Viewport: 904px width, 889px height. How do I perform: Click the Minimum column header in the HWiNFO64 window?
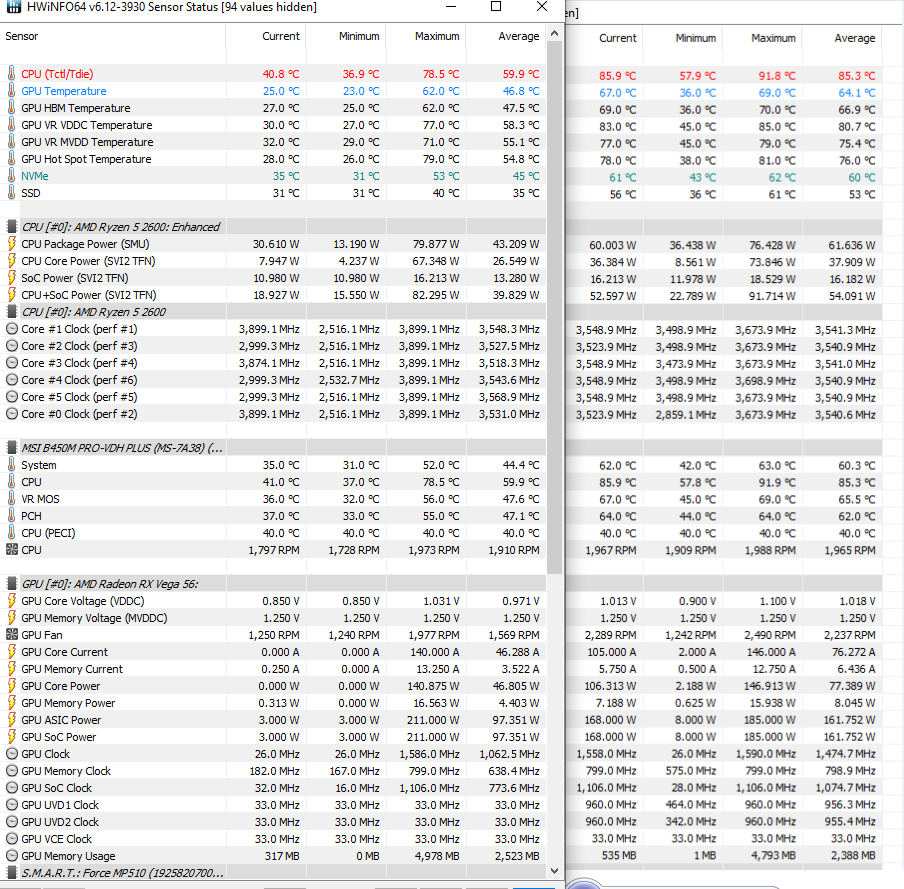(x=346, y=36)
